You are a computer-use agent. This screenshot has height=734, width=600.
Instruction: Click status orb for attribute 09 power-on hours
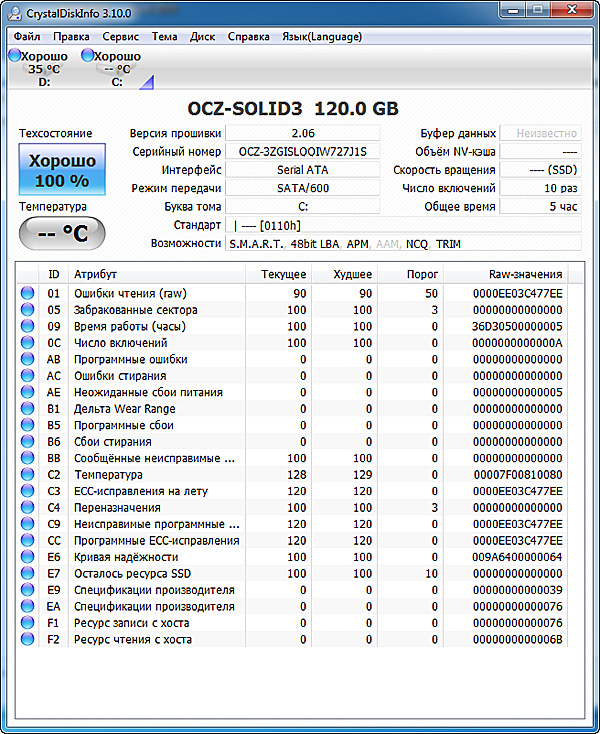click(x=27, y=326)
